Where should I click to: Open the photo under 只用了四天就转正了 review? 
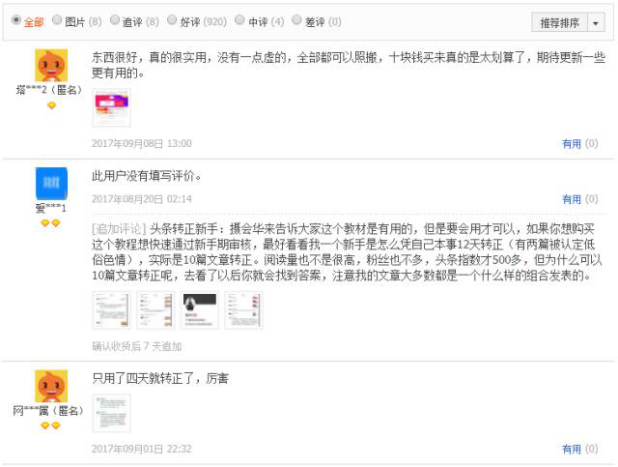[112, 413]
